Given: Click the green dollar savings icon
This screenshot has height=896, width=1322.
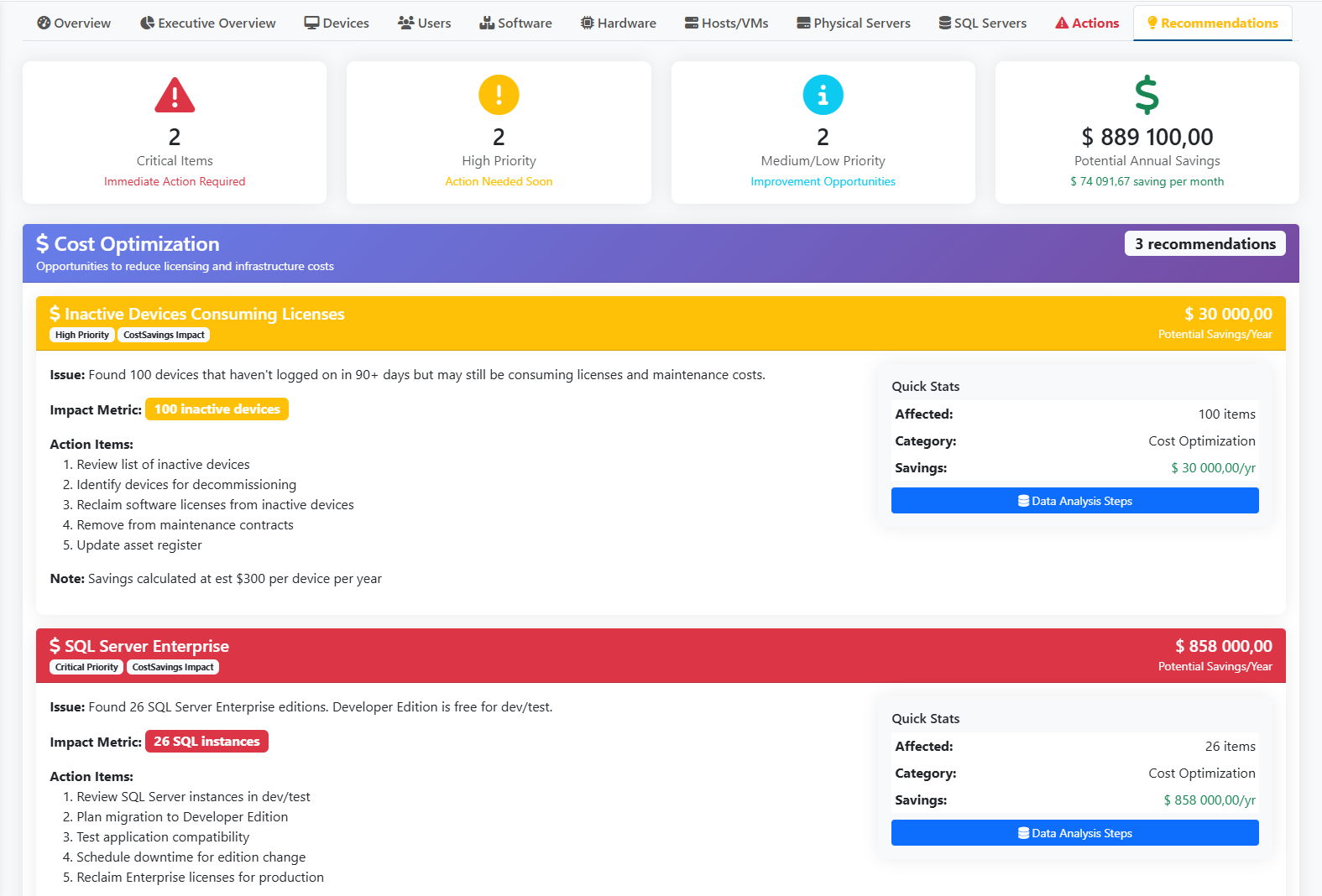Looking at the screenshot, I should coord(1147,95).
